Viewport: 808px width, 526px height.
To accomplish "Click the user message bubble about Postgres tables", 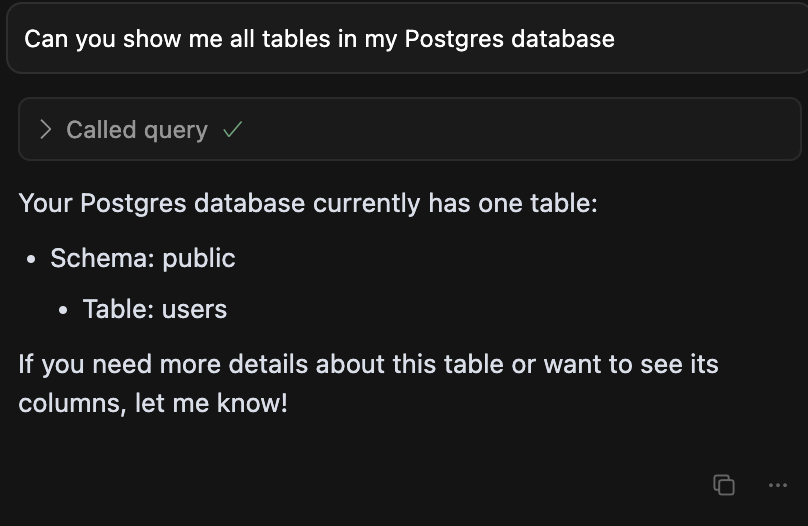I will (x=407, y=39).
